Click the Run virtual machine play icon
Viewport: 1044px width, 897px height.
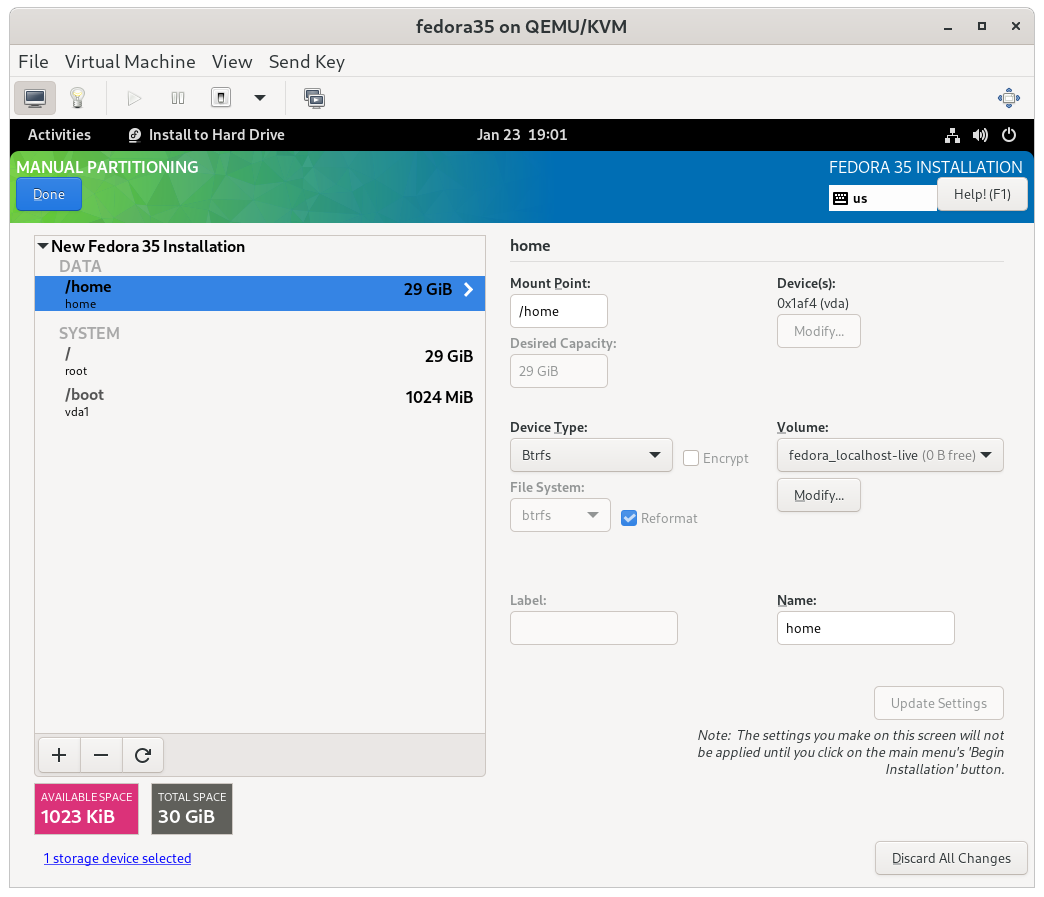click(134, 99)
